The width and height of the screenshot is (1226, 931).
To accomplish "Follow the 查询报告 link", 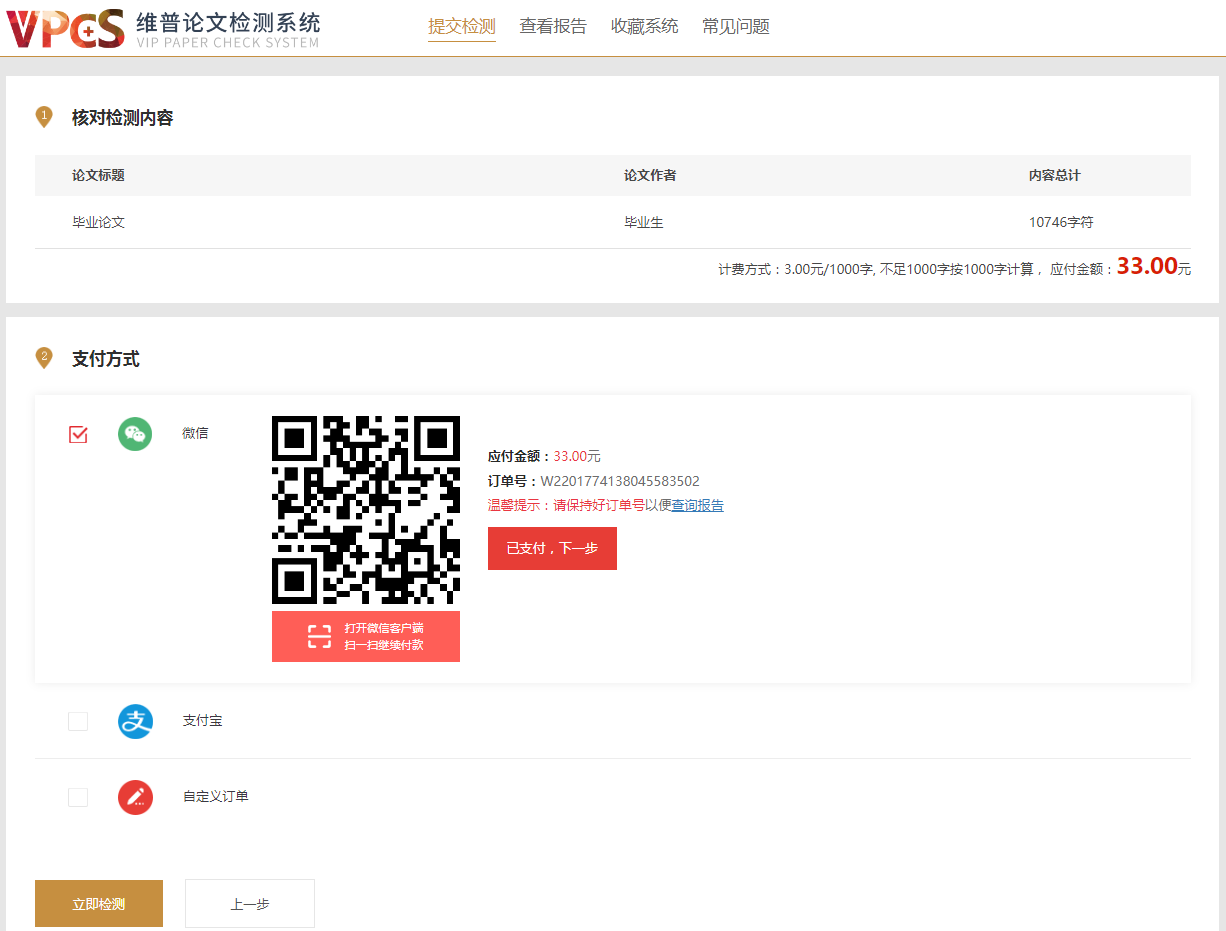I will coord(697,506).
